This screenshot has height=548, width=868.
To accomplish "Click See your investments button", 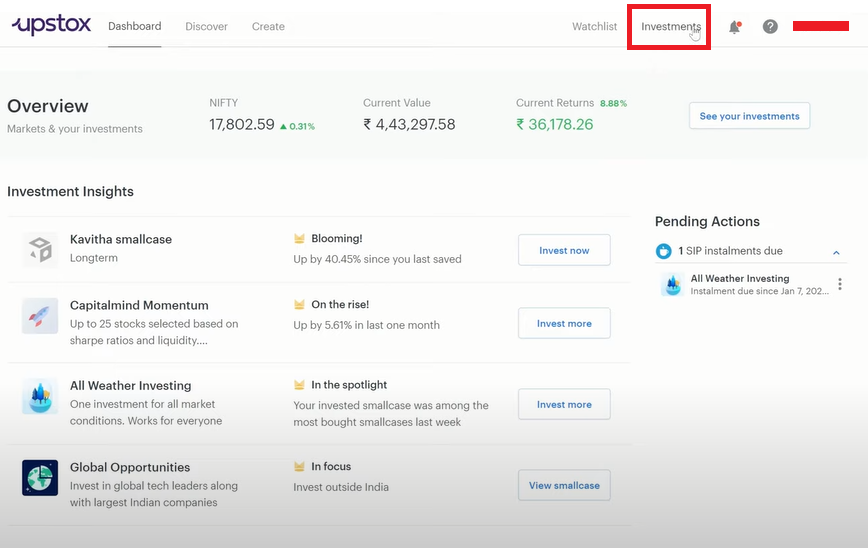I will [x=749, y=116].
